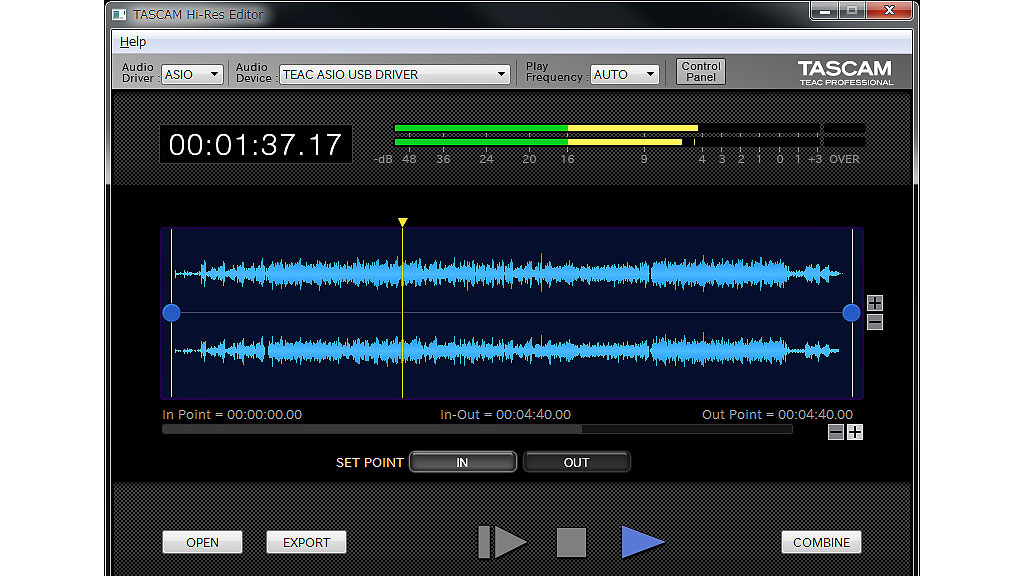Click the blue In point handle
This screenshot has width=1024, height=576.
(171, 313)
